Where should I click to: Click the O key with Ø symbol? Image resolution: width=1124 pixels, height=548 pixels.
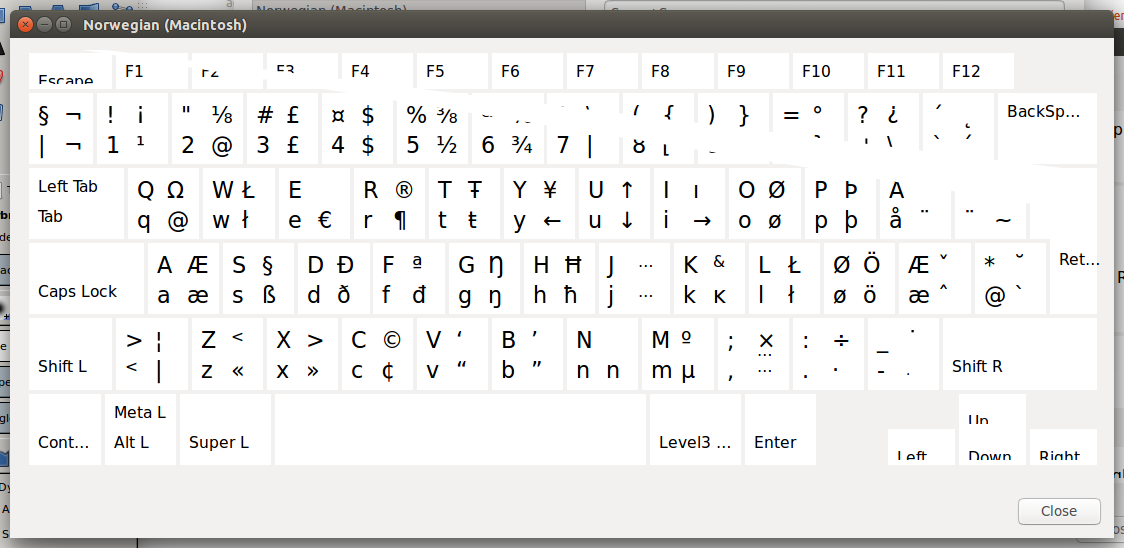(765, 203)
